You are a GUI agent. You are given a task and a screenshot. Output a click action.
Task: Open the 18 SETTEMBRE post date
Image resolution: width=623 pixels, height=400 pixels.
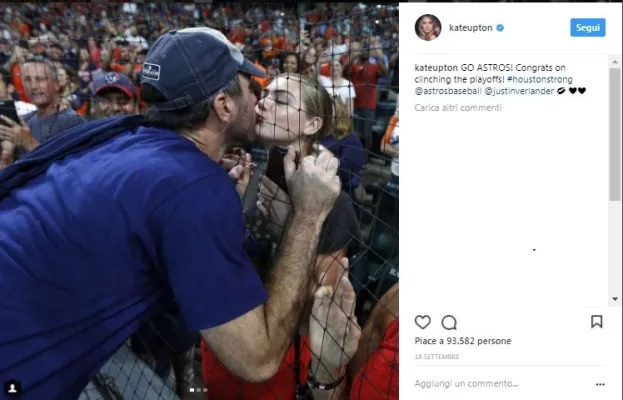pyautogui.click(x=437, y=357)
